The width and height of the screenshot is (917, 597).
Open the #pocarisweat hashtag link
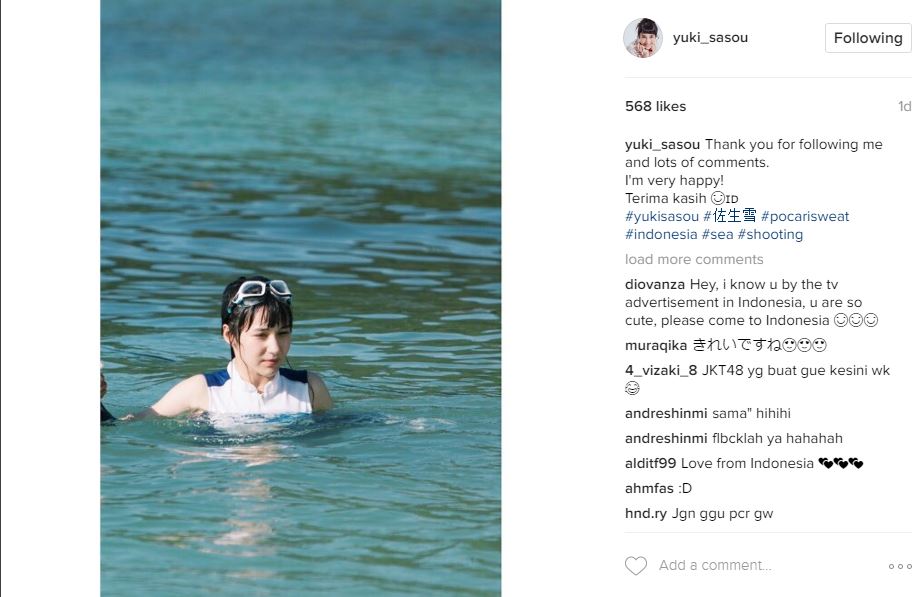tap(805, 216)
